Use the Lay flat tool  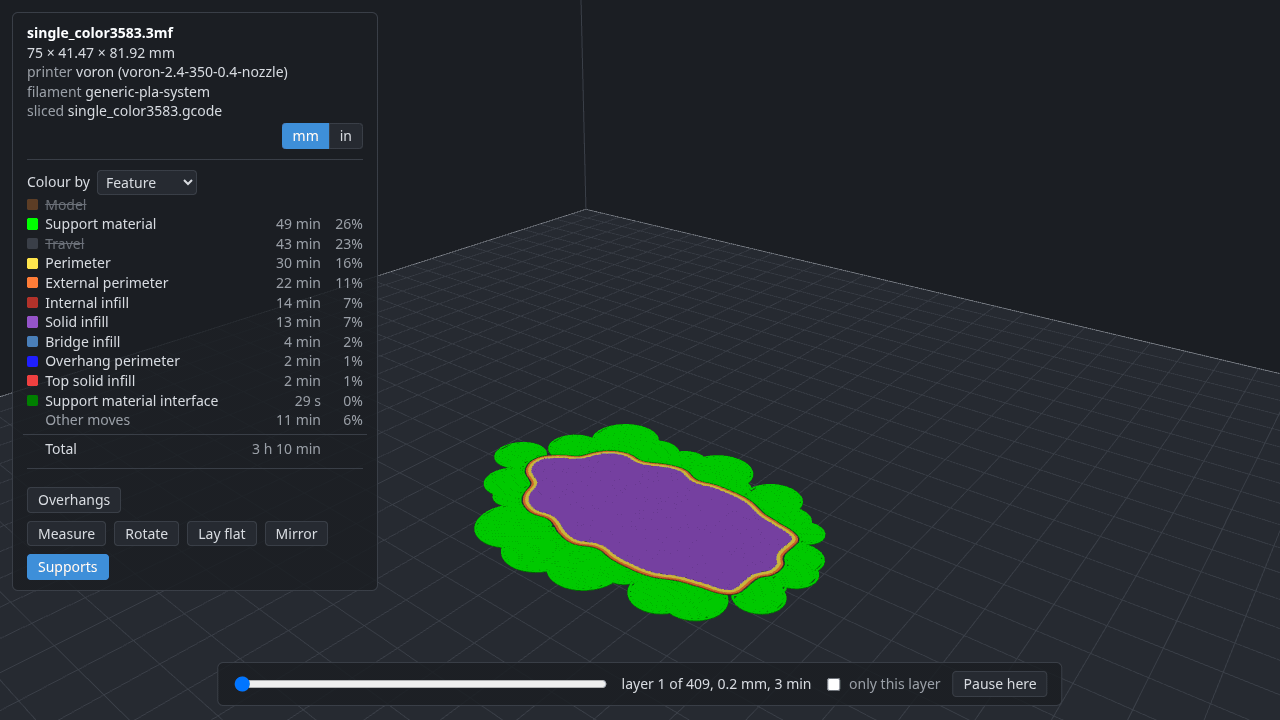pos(222,534)
